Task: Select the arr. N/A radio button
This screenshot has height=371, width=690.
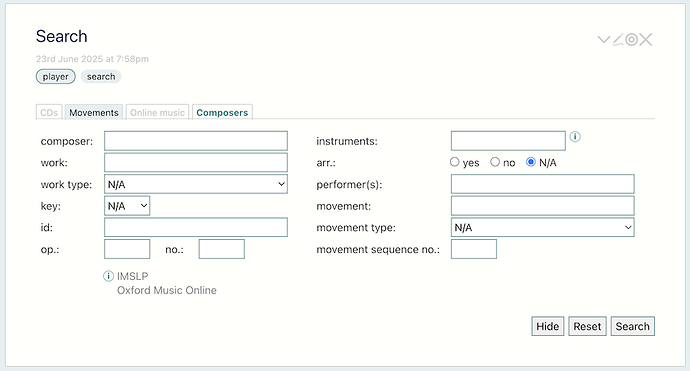Action: click(531, 162)
